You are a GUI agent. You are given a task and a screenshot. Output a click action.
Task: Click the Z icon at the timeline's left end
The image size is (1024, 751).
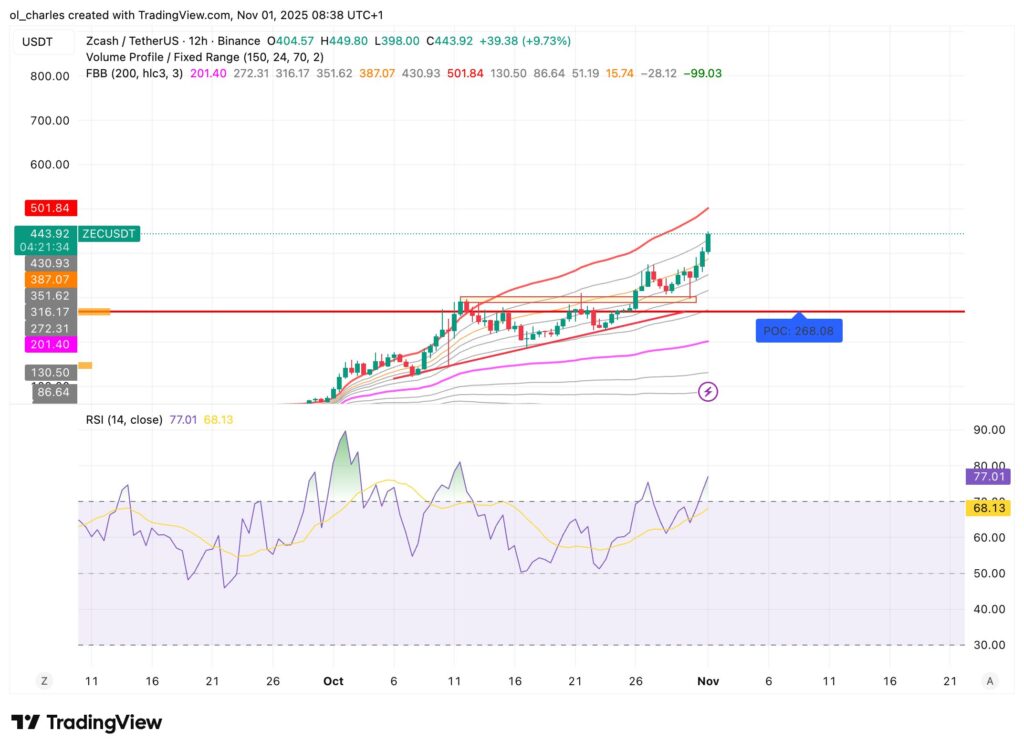[x=43, y=680]
